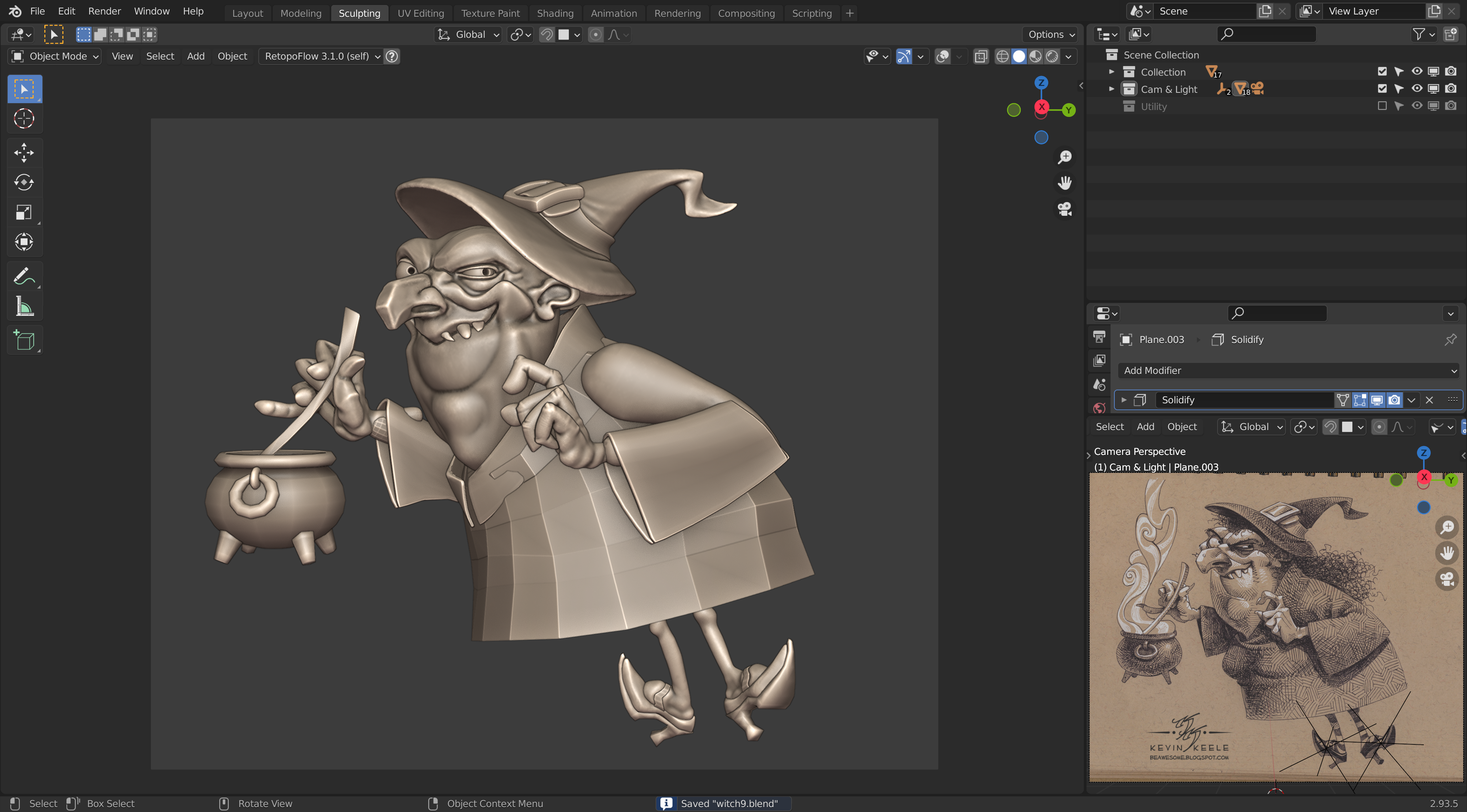This screenshot has width=1467, height=812.
Task: Expand the Collection tree item
Action: click(1111, 72)
